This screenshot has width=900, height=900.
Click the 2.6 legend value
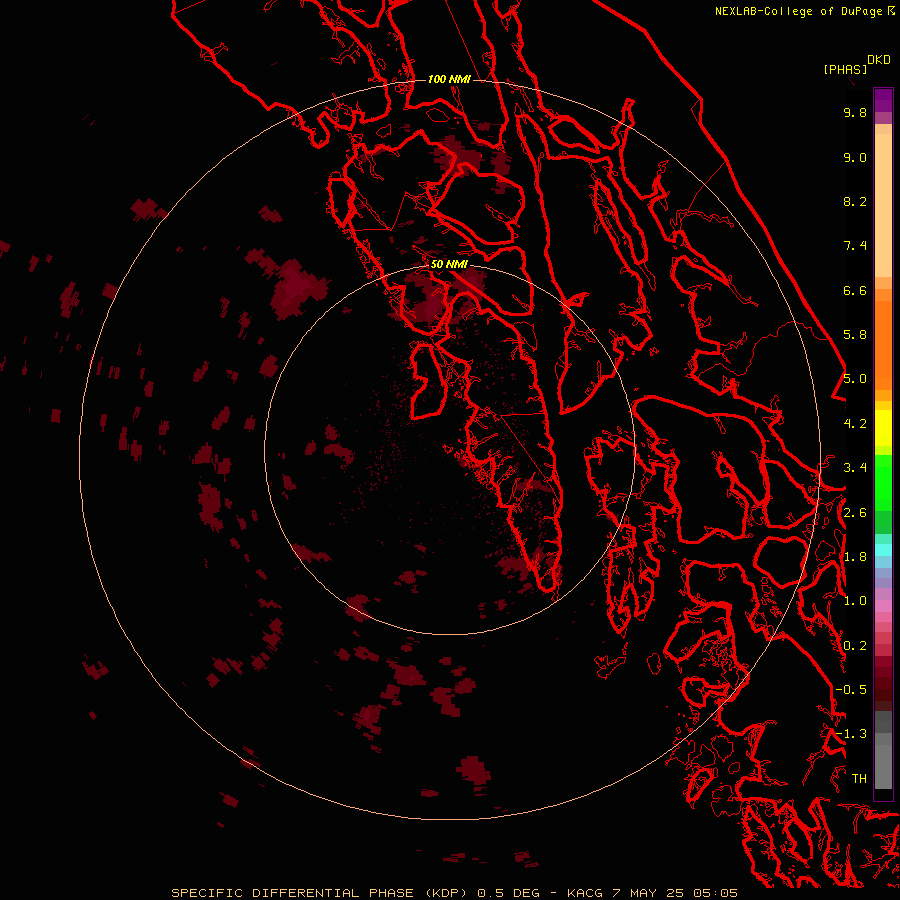click(x=855, y=513)
